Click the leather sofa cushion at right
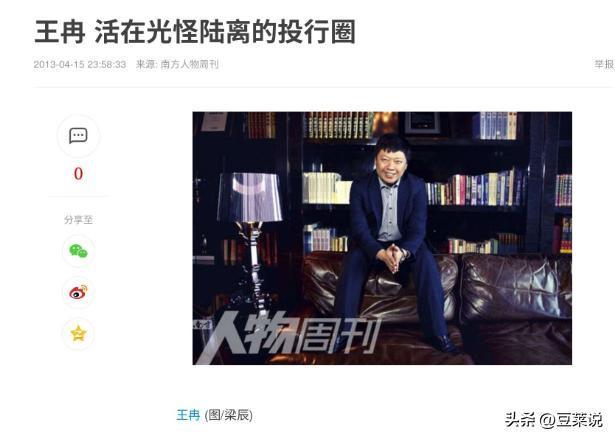The width and height of the screenshot is (615, 440). 516,288
